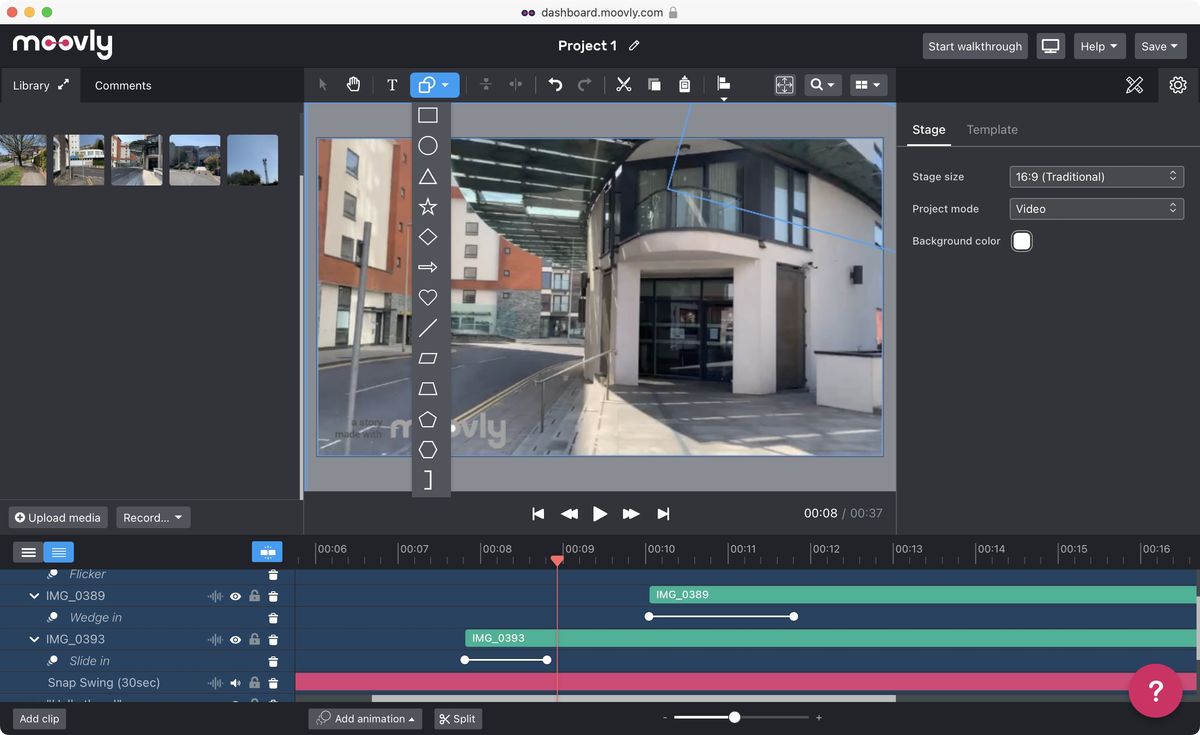Collapse the IMG_0389 layer

(x=34, y=596)
